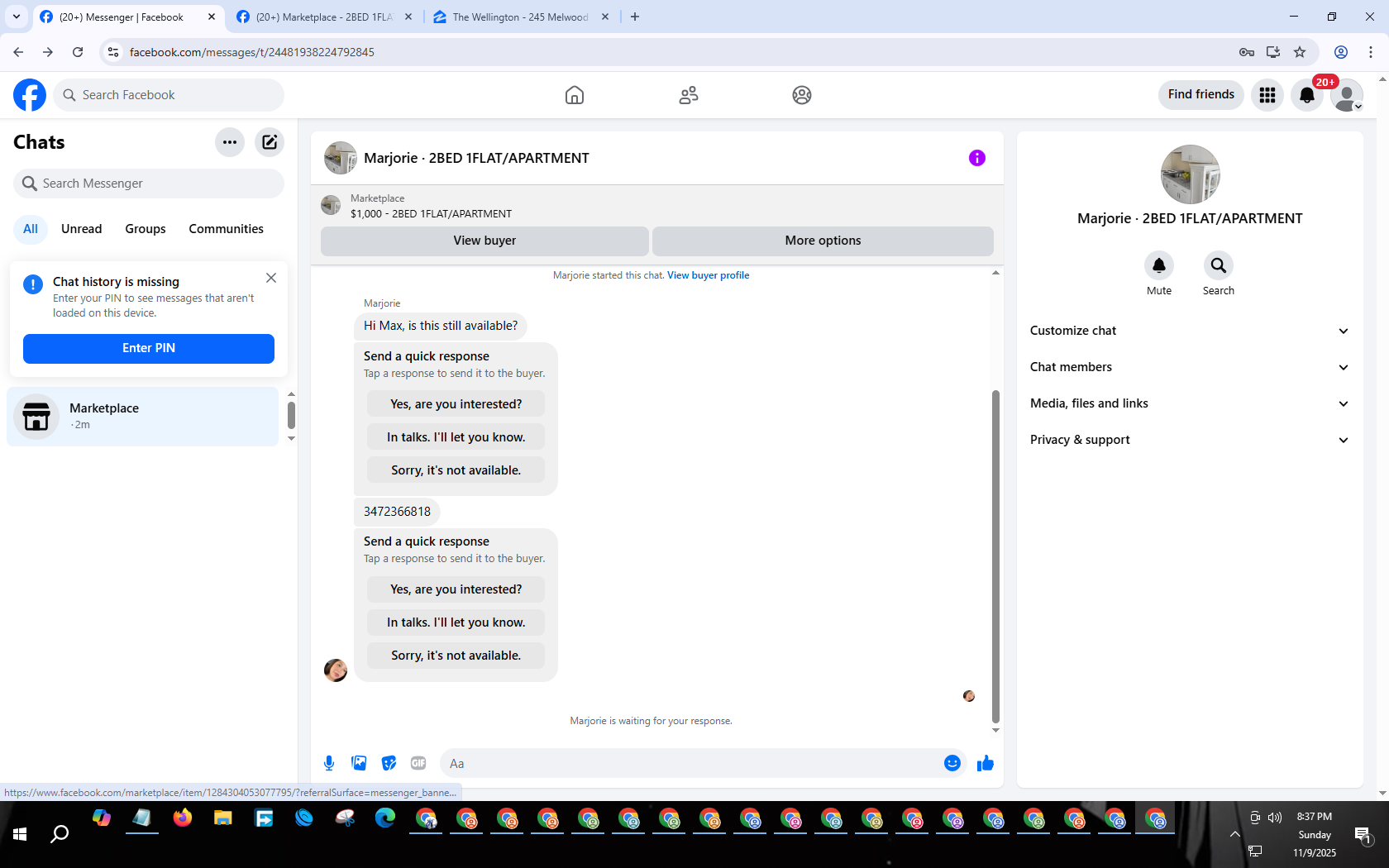Viewport: 1389px width, 868px height.
Task: Open the Chrome tab search dropdown
Action: click(x=17, y=17)
